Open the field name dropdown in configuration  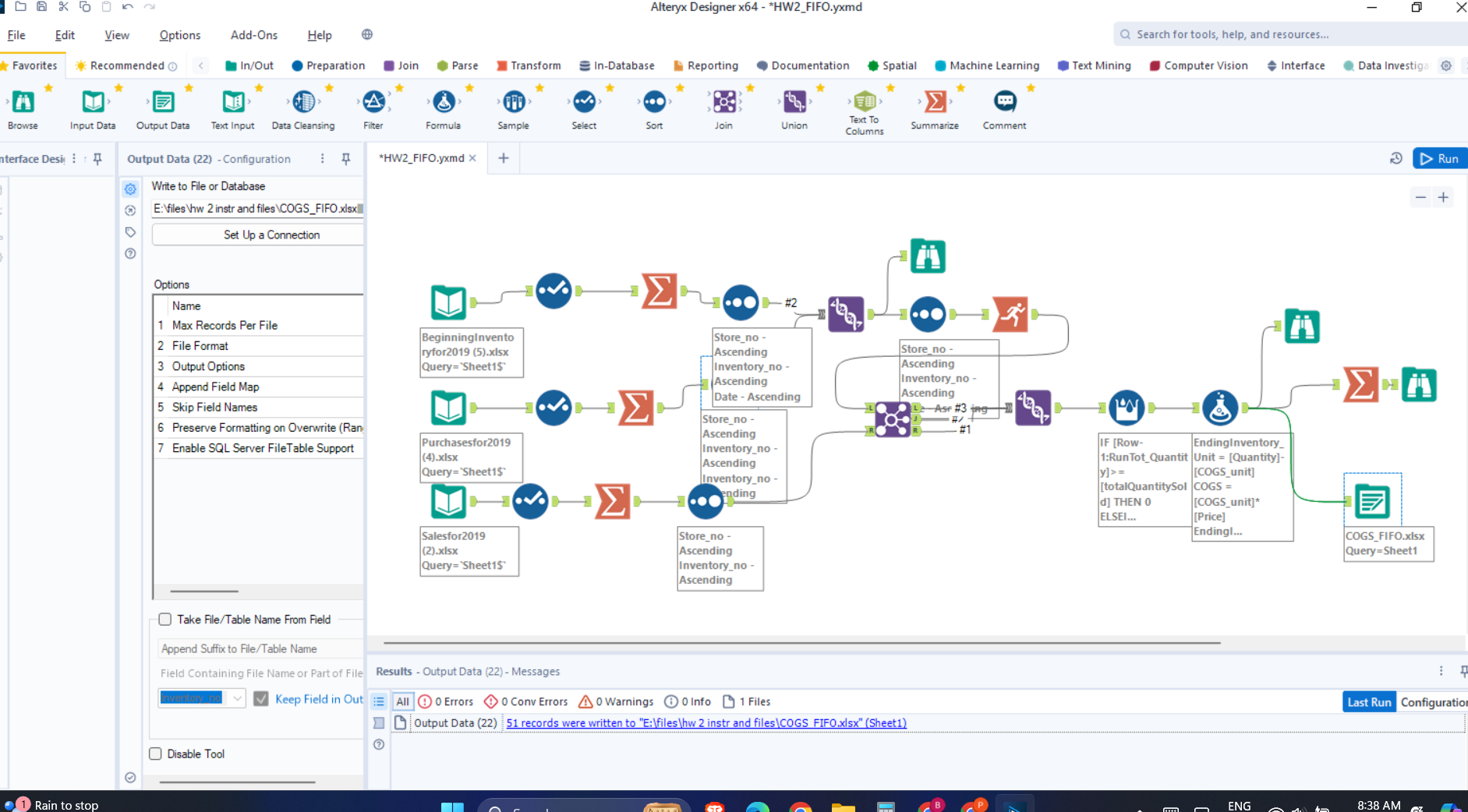tap(237, 699)
